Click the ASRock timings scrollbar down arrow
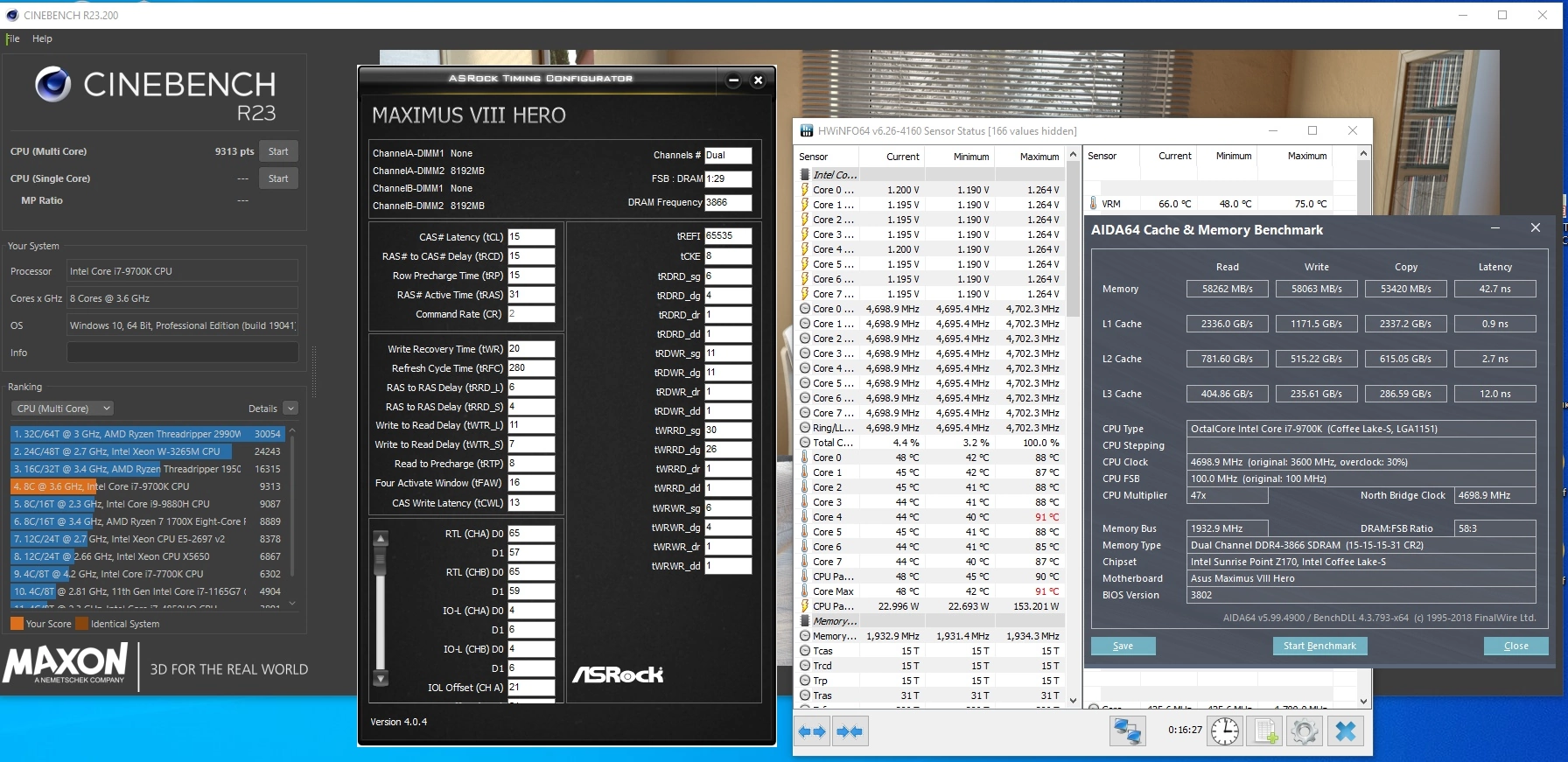1568x762 pixels. (x=381, y=678)
